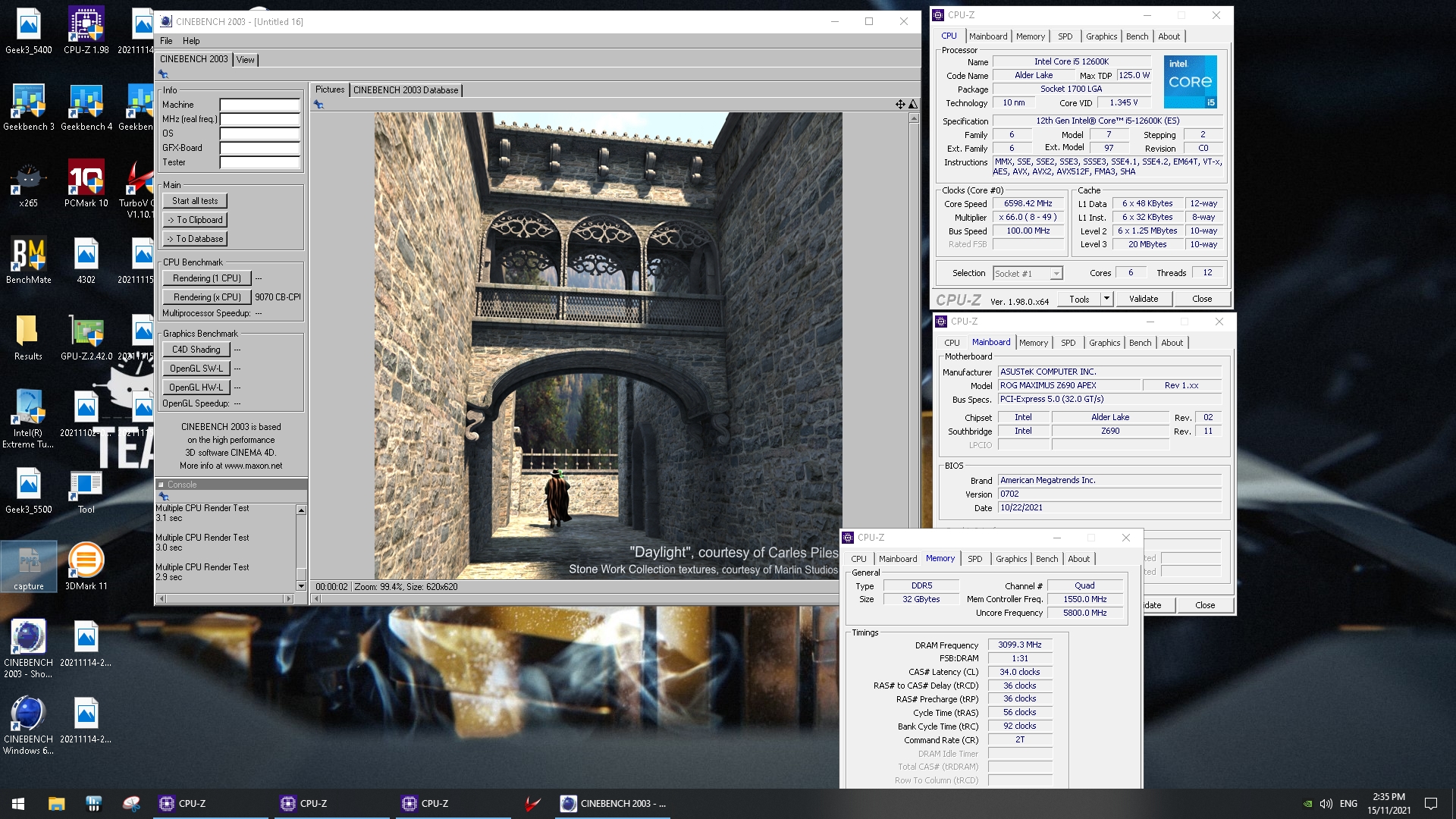Click Start all tests button
The height and width of the screenshot is (819, 1456).
(195, 201)
